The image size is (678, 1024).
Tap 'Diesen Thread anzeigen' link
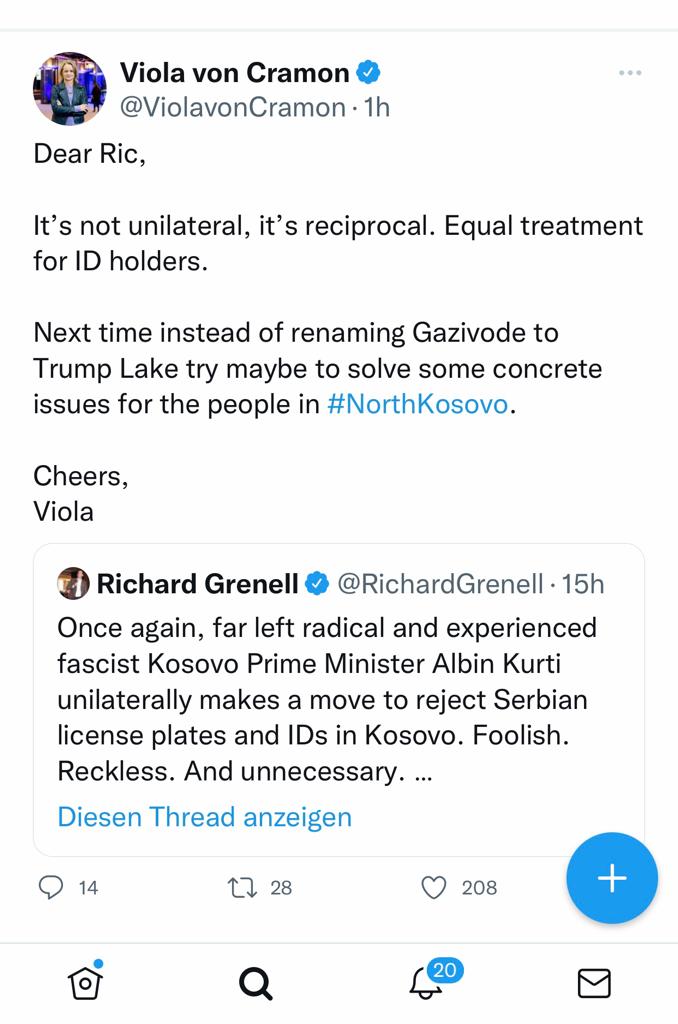(204, 817)
